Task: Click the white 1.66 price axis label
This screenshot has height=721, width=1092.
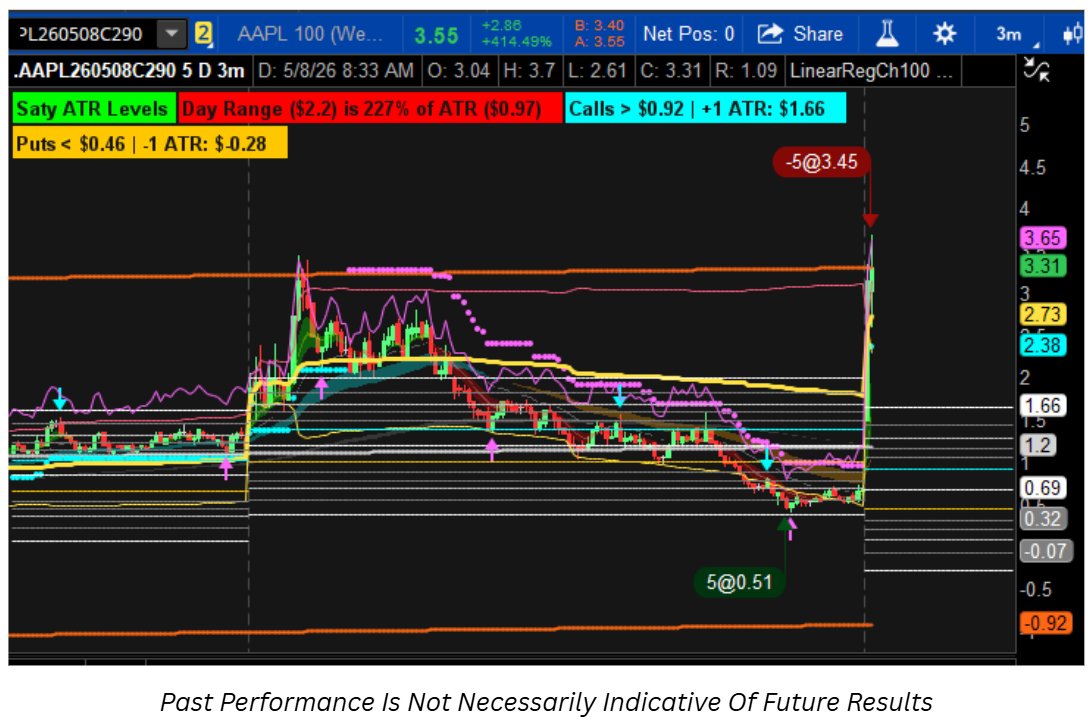Action: pos(1043,405)
